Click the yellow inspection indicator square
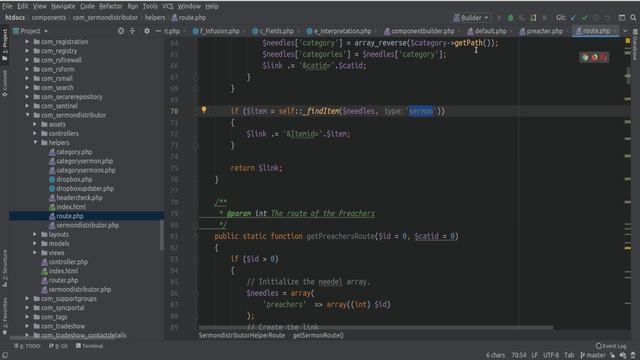Image resolution: width=640 pixels, height=360 pixels. coord(628,41)
